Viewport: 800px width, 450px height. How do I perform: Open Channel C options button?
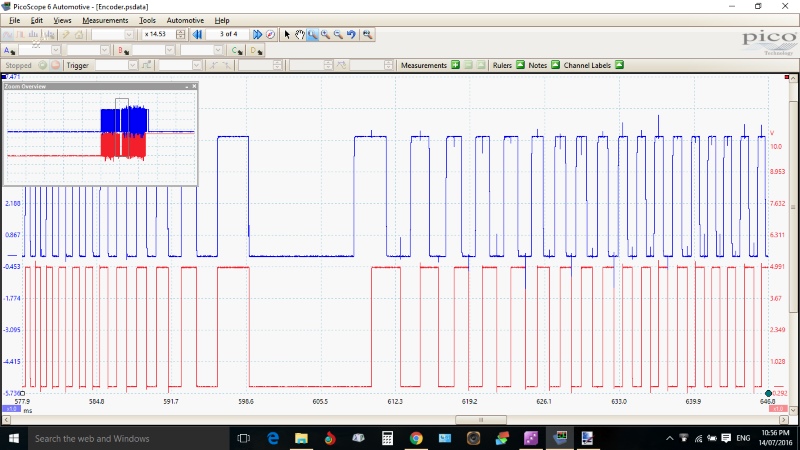[237, 50]
